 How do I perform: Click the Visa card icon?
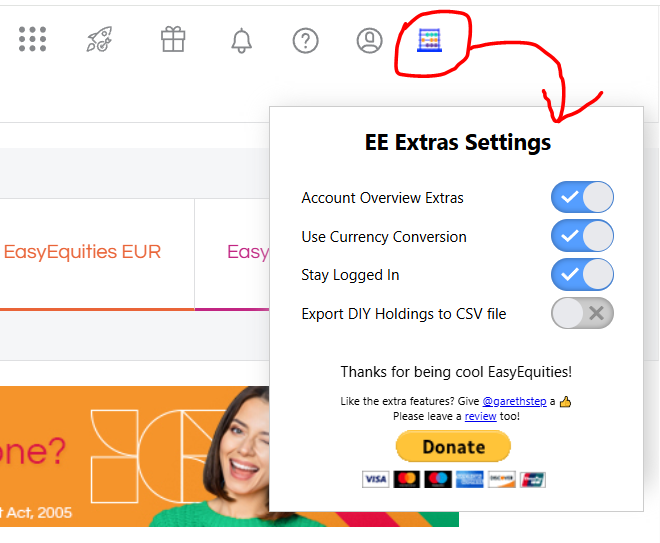coord(375,479)
